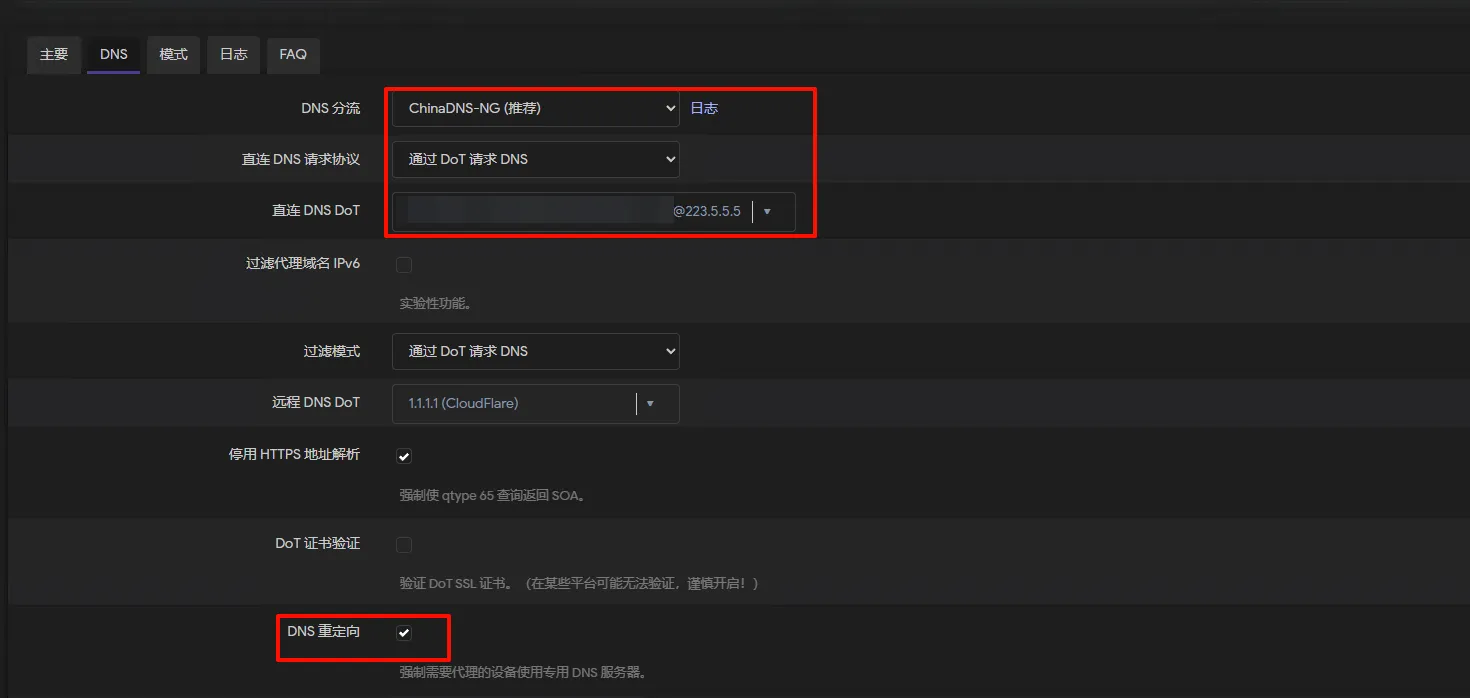Select the DNS tab

(x=113, y=55)
